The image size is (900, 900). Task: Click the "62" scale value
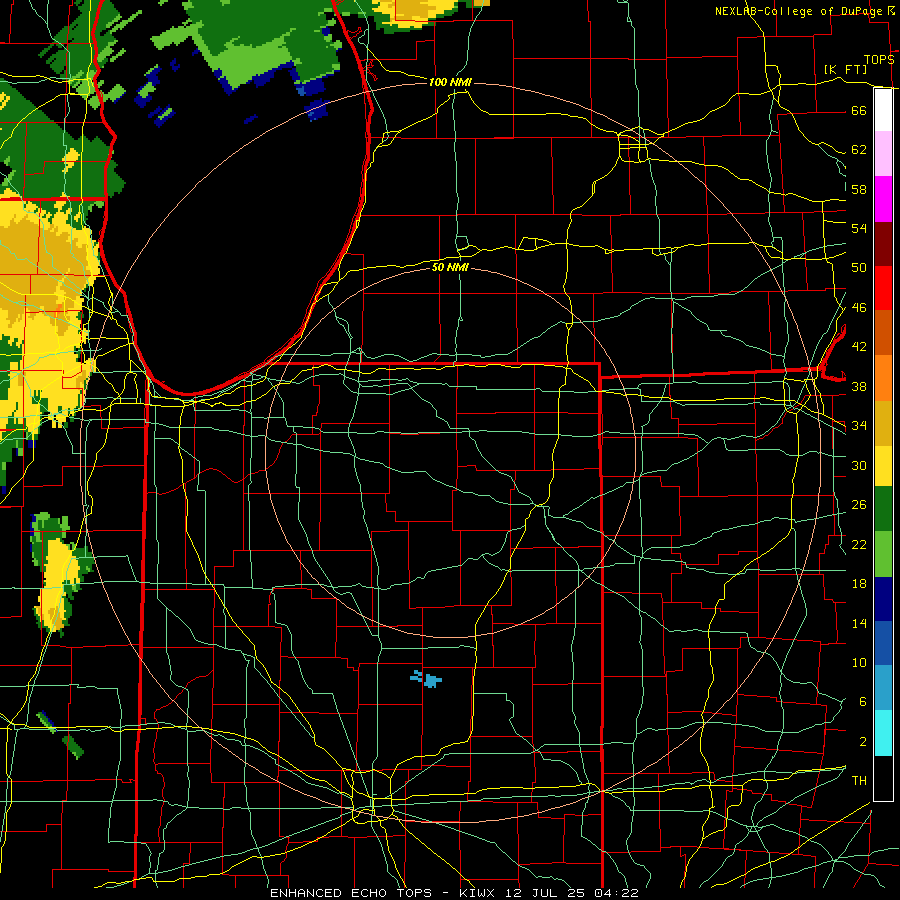[859, 150]
